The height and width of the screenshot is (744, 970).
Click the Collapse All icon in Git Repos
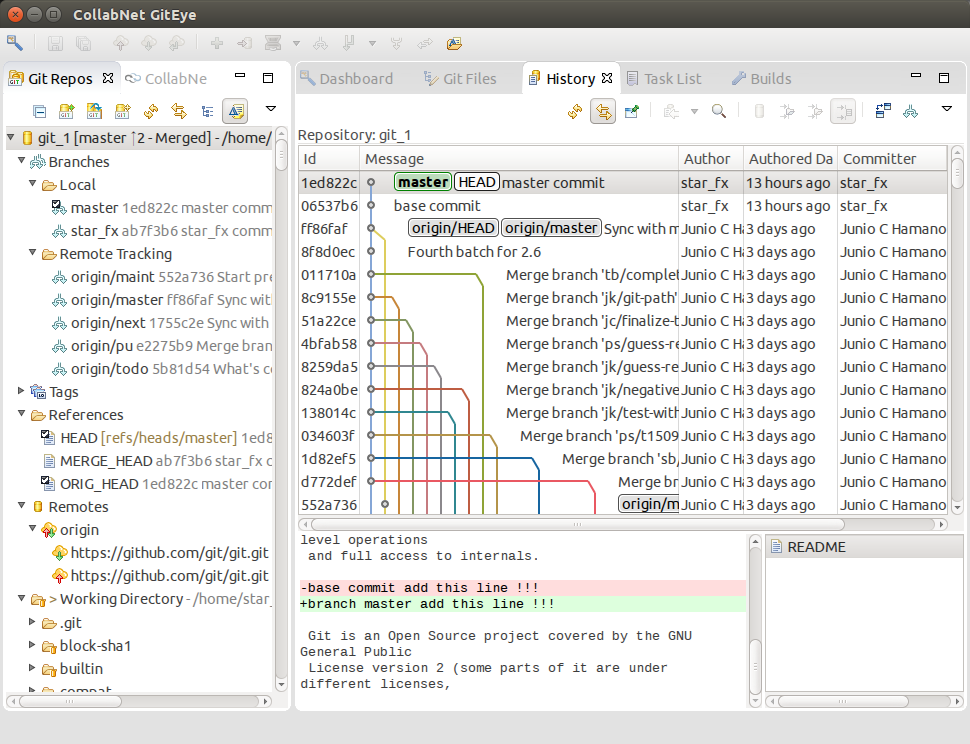[x=40, y=111]
